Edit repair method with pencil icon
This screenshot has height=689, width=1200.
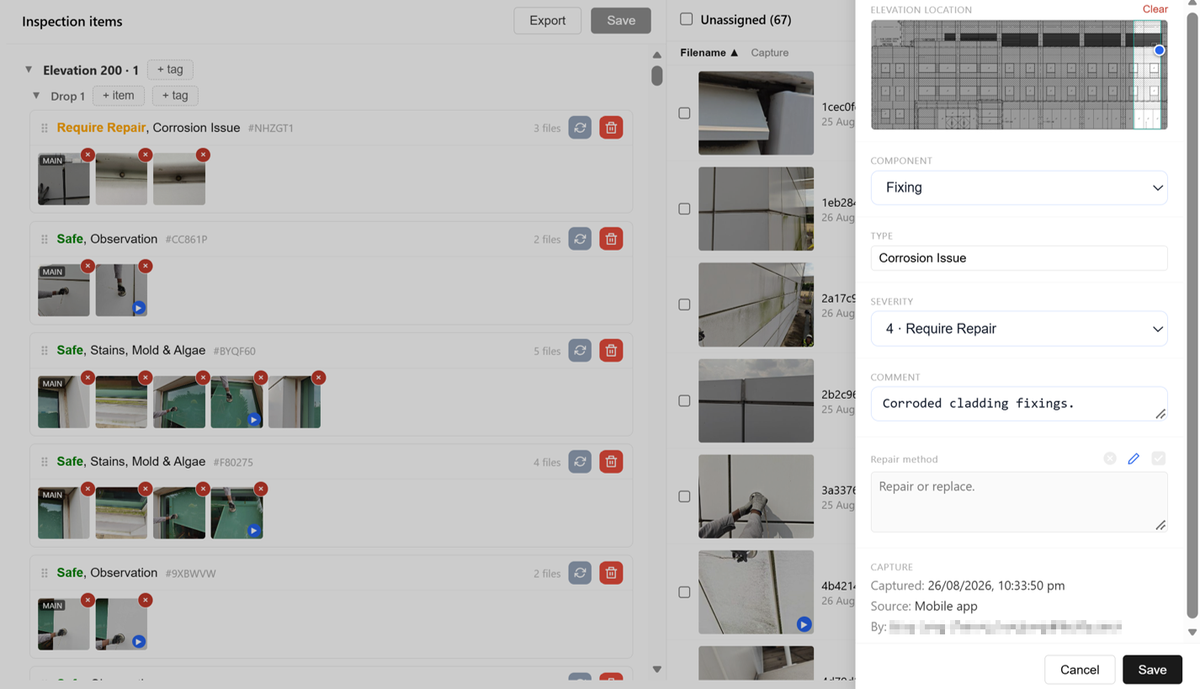(1133, 458)
